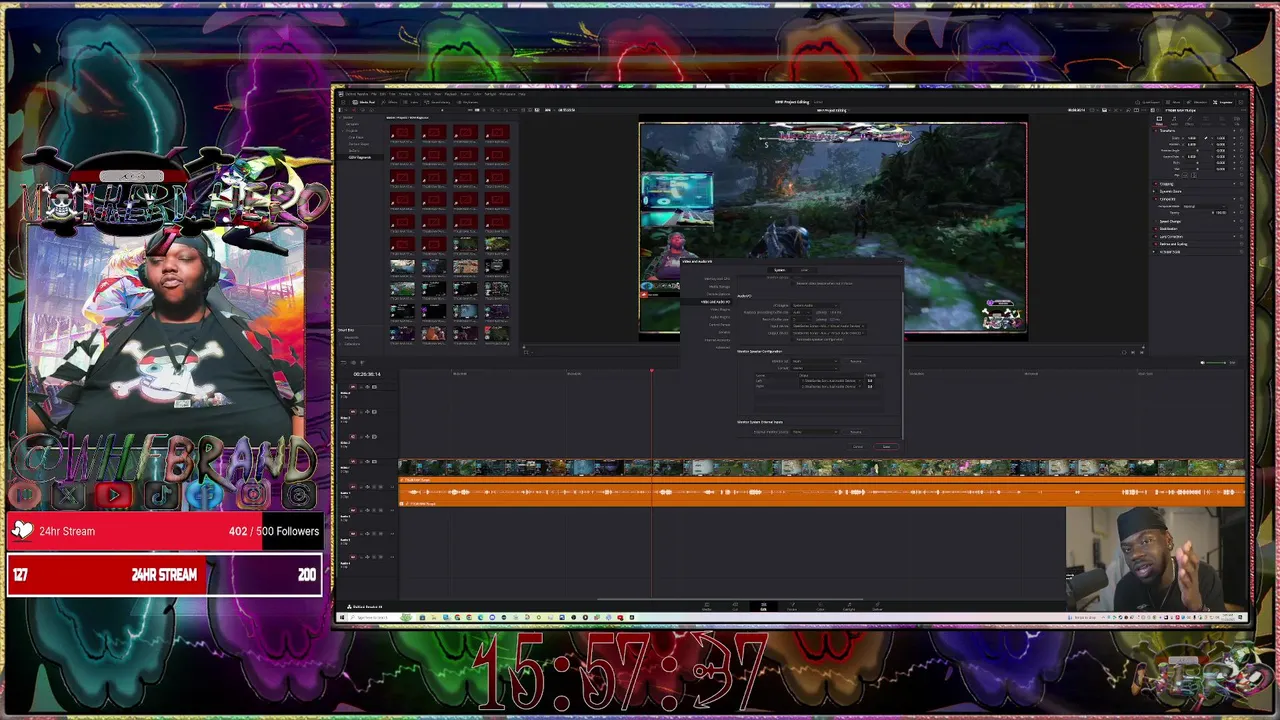Switch to the Fairlight page icon

(849, 606)
